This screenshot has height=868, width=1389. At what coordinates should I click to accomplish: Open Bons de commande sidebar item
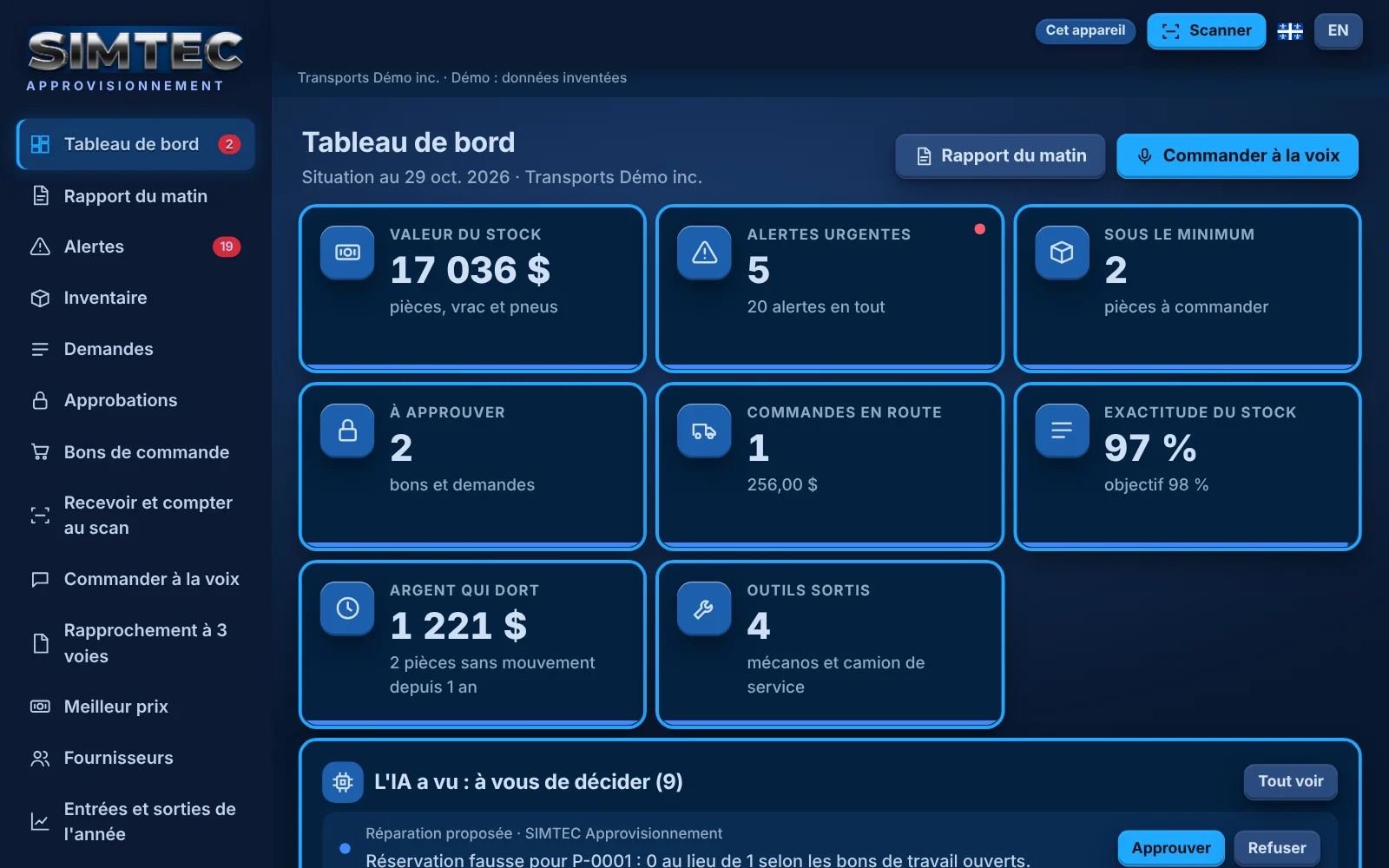tap(135, 452)
